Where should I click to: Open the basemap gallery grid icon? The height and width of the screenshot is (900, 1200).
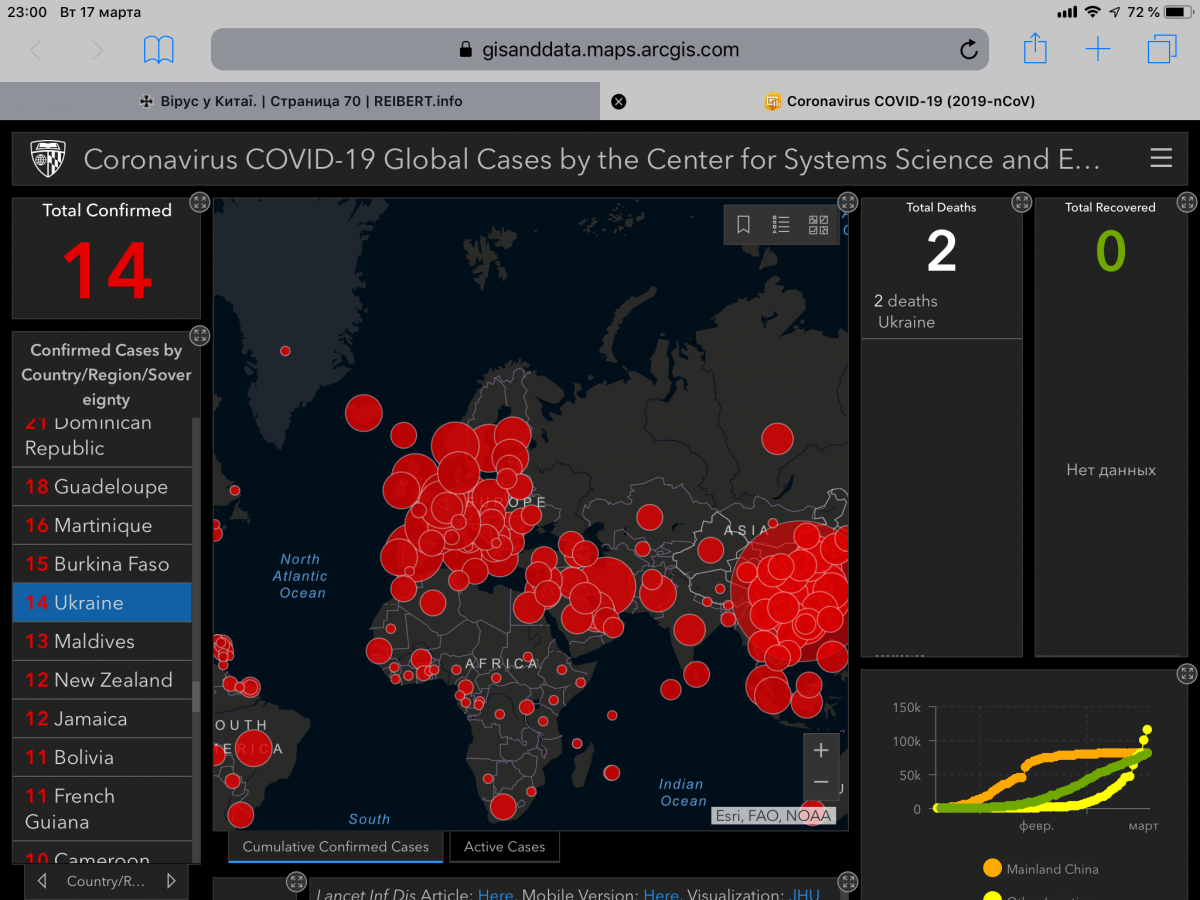pyautogui.click(x=818, y=225)
